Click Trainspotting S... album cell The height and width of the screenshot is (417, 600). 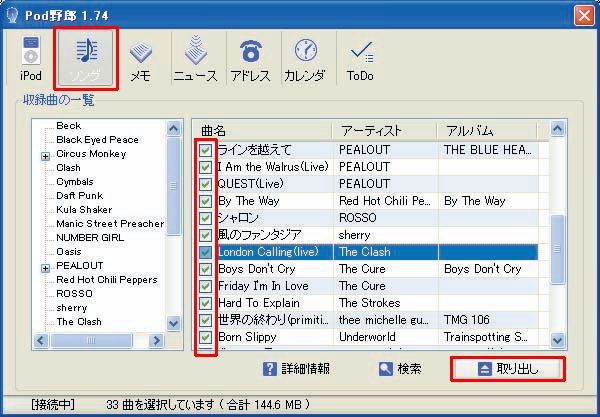pos(486,337)
